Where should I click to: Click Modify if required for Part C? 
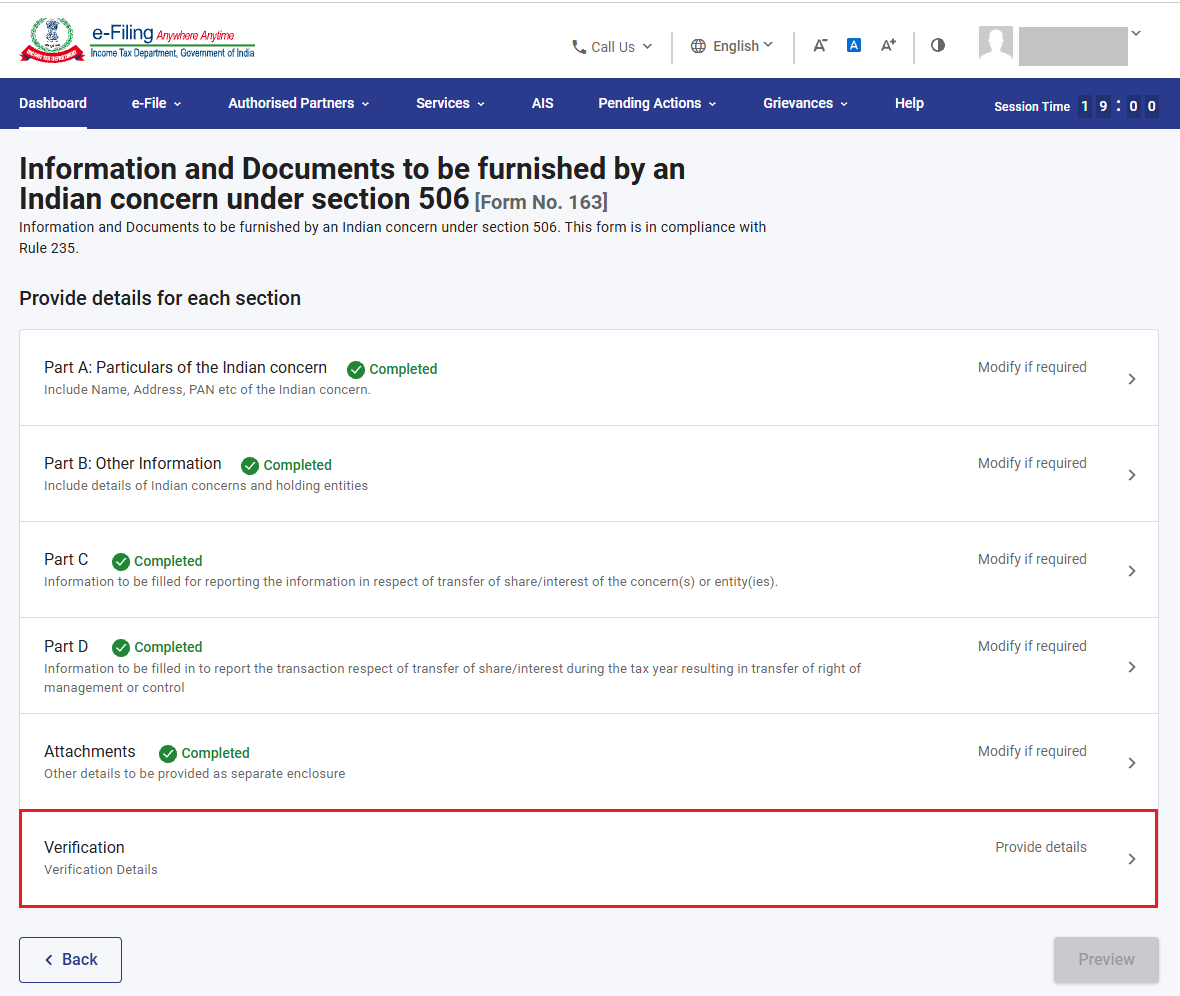pos(1032,559)
